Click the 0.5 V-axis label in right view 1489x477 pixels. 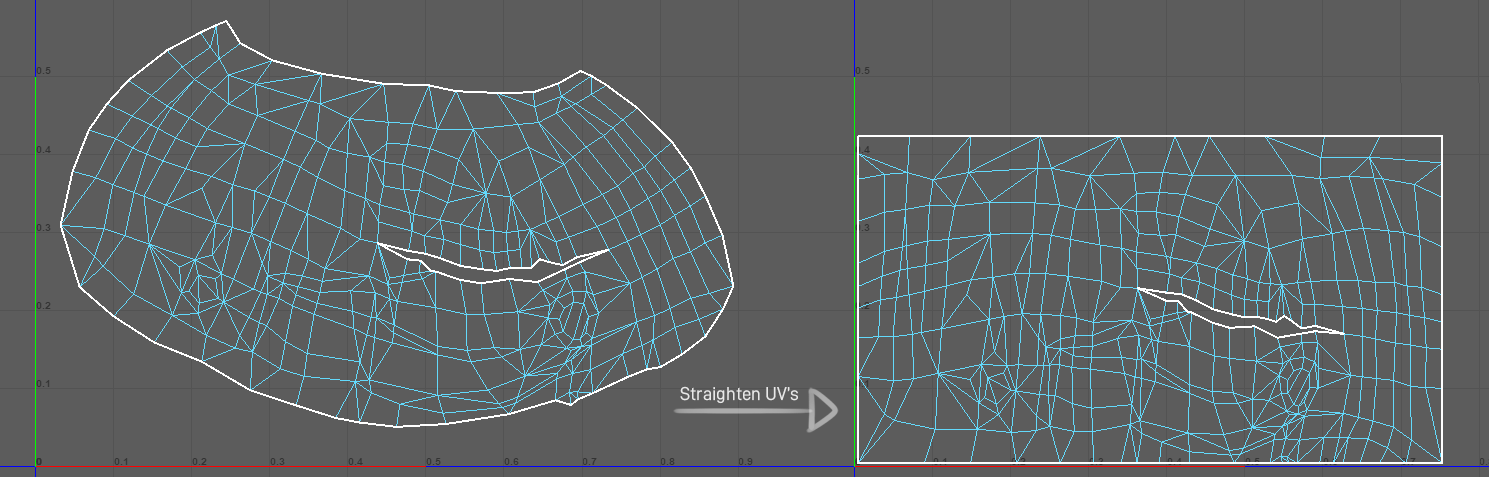tap(863, 72)
